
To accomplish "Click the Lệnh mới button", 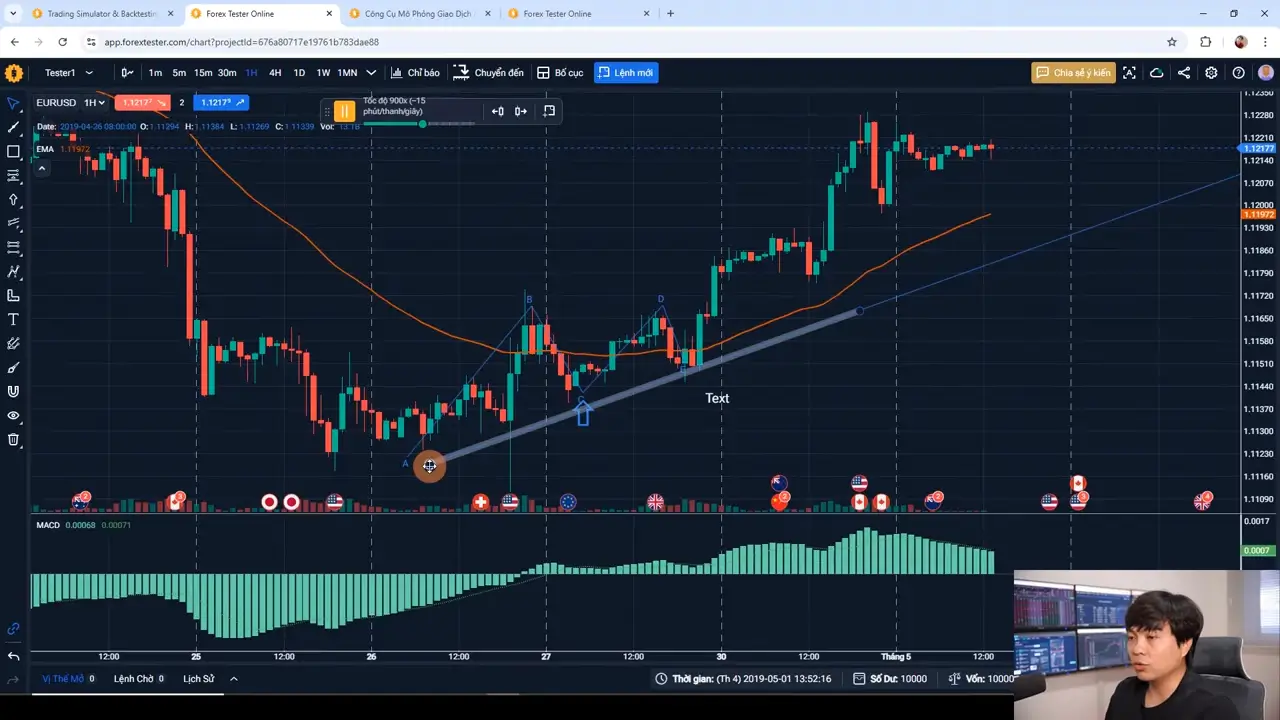I will coord(625,72).
